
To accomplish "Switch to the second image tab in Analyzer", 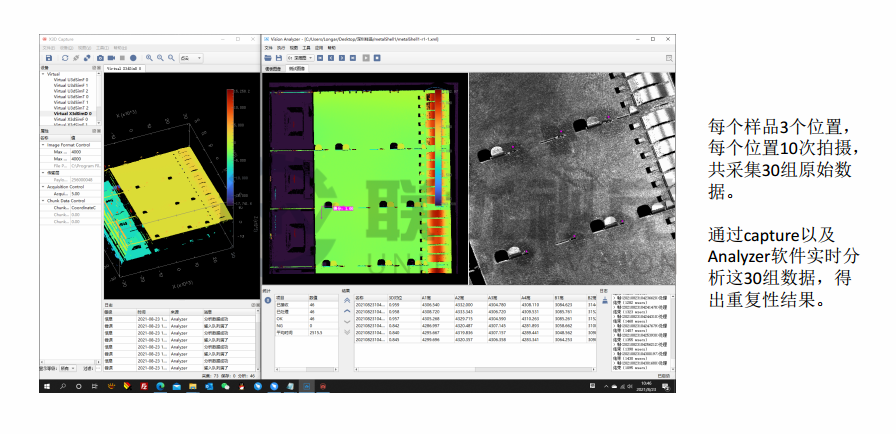I will [x=297, y=69].
